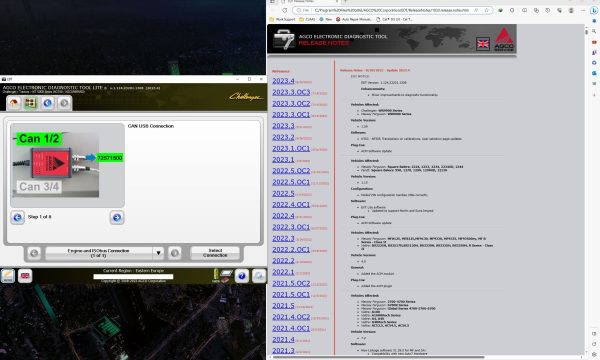Open the 2022.3.OC1 release notes link

point(291,227)
